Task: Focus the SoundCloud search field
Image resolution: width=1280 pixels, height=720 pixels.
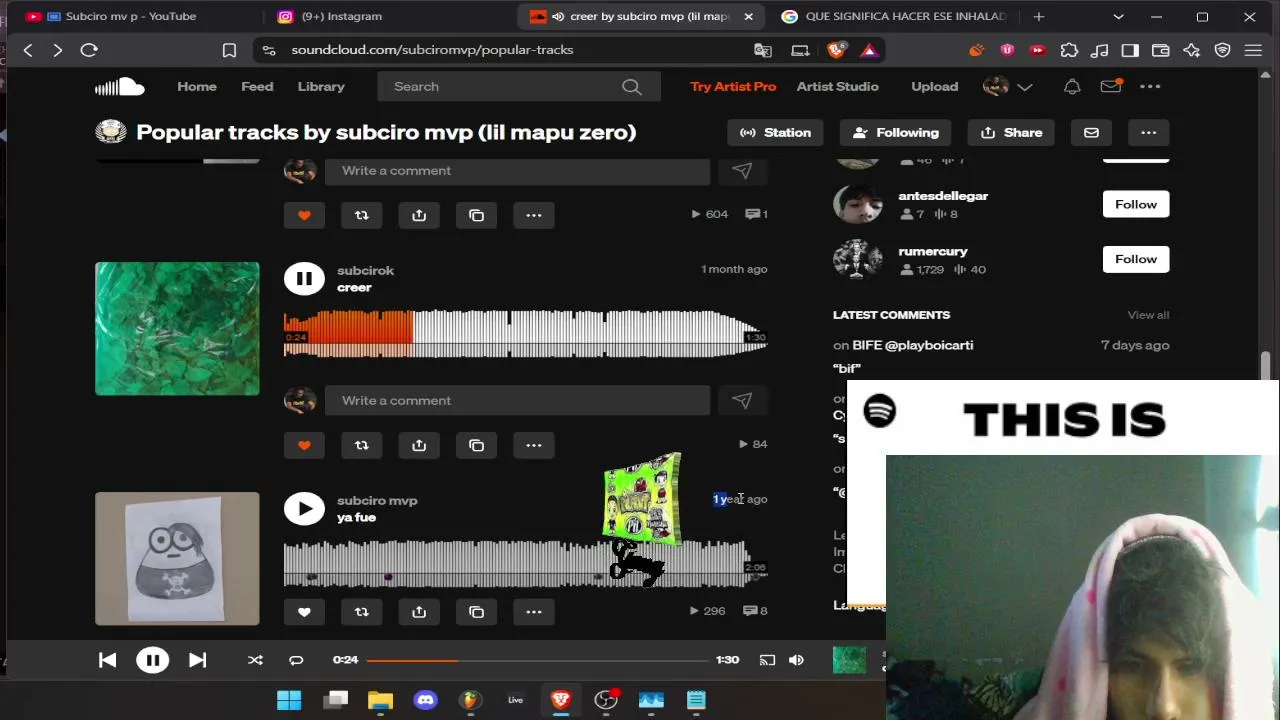Action: [x=519, y=87]
